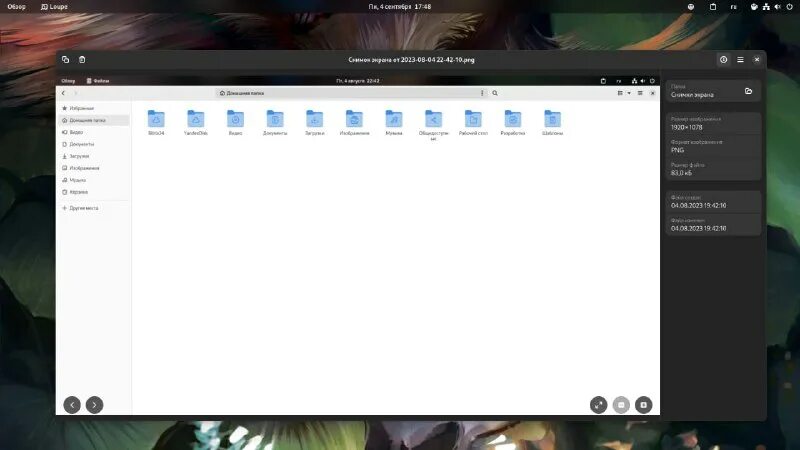Viewport: 800px width, 450px height.
Task: Open the Снимки экрана containing folder icon
Action: 748,91
